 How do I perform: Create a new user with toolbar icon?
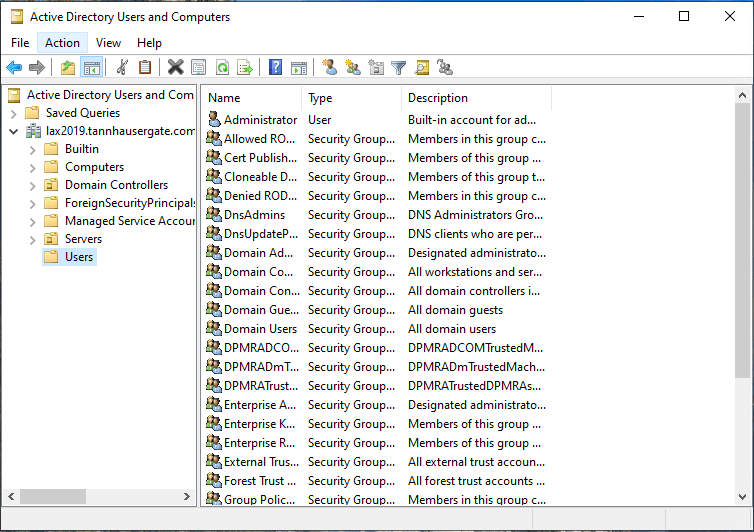tap(329, 68)
